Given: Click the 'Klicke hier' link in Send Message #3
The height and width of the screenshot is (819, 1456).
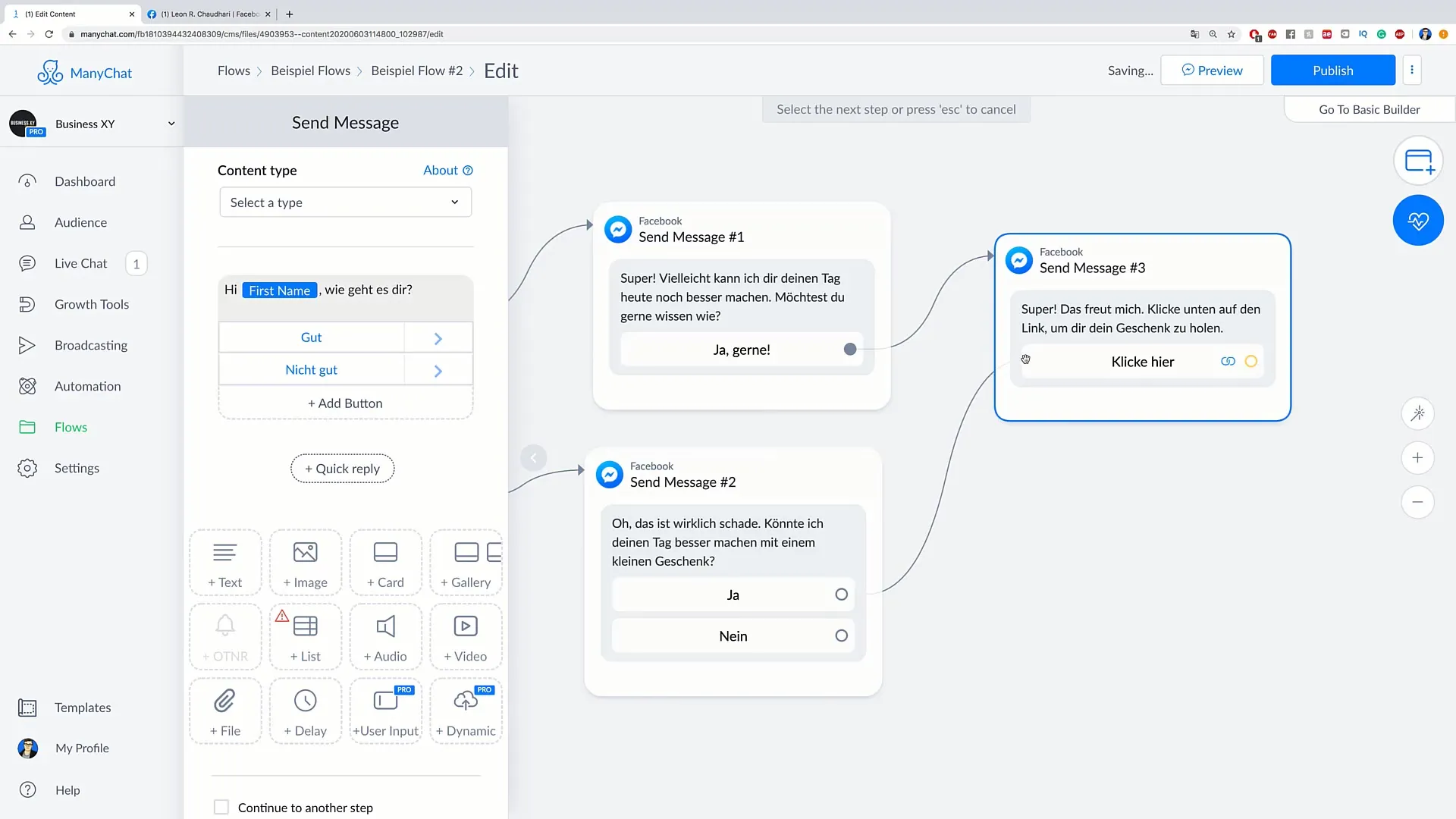Looking at the screenshot, I should (1143, 361).
